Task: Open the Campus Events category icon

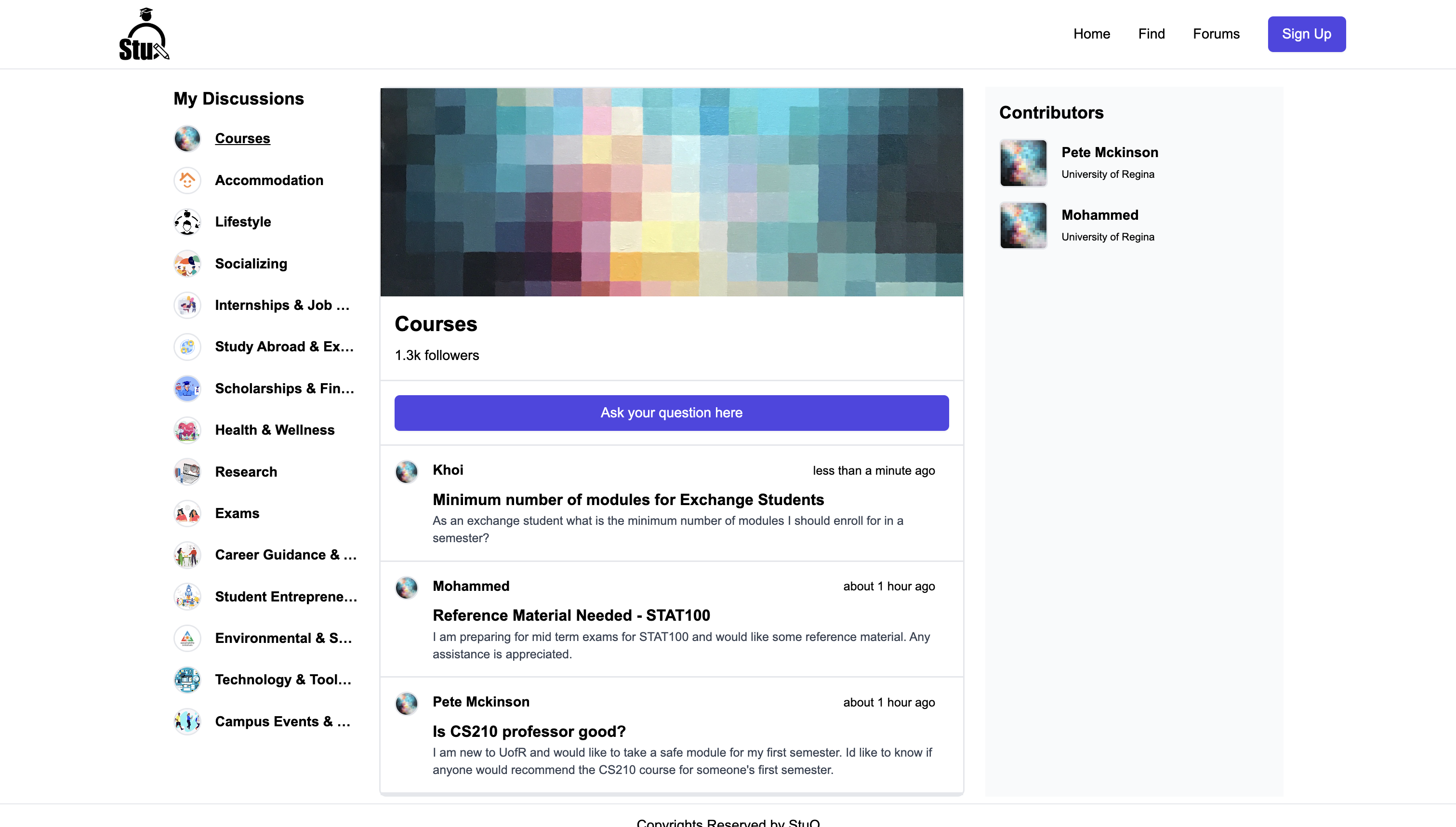Action: [187, 721]
